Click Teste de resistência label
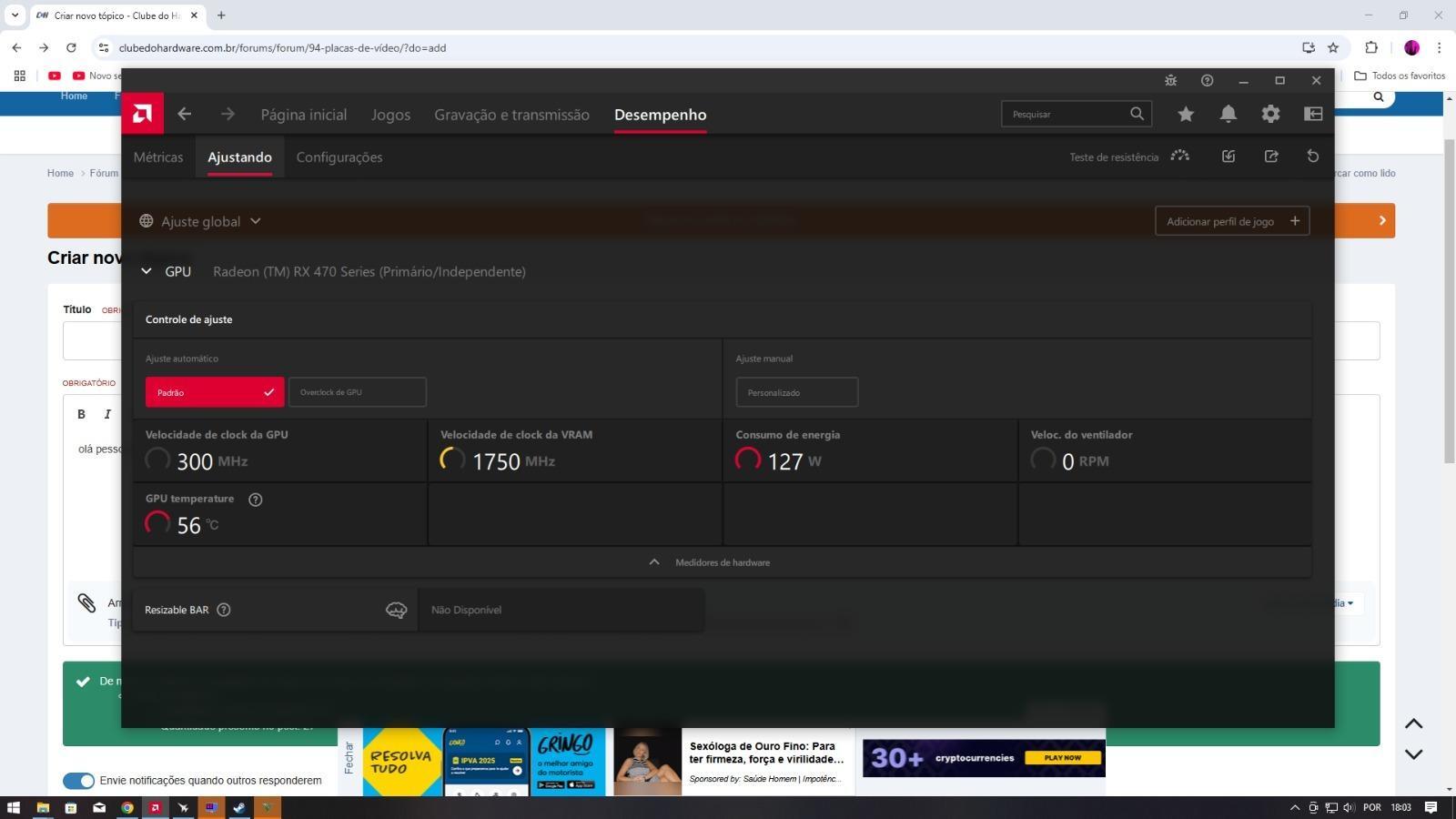Image resolution: width=1456 pixels, height=819 pixels. coord(1114,157)
